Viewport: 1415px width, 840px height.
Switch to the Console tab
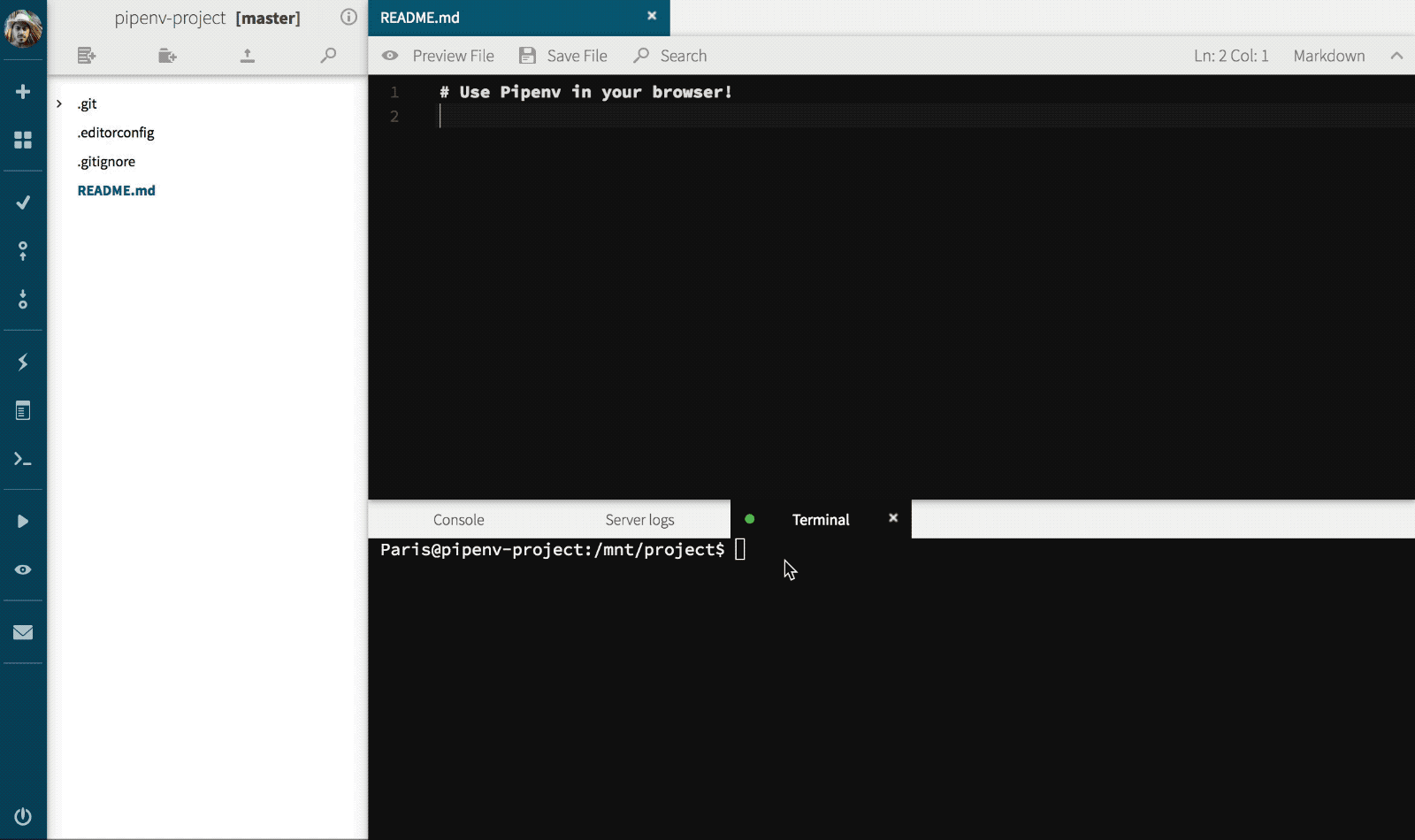[458, 519]
